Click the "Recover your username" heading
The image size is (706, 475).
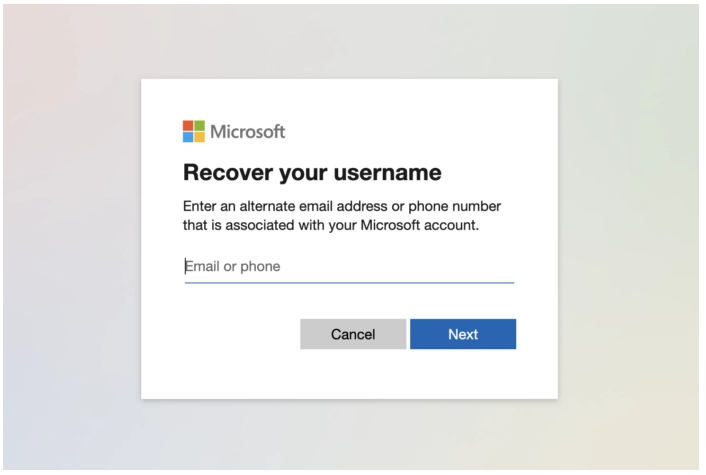(x=312, y=173)
